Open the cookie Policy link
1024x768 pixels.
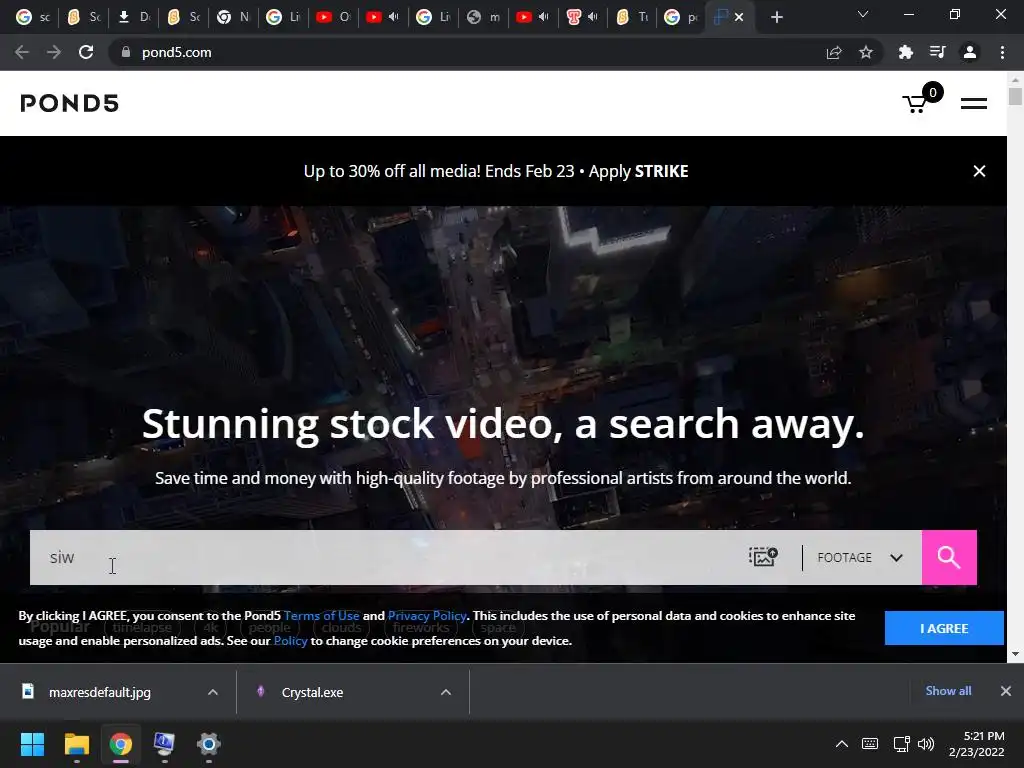(290, 641)
